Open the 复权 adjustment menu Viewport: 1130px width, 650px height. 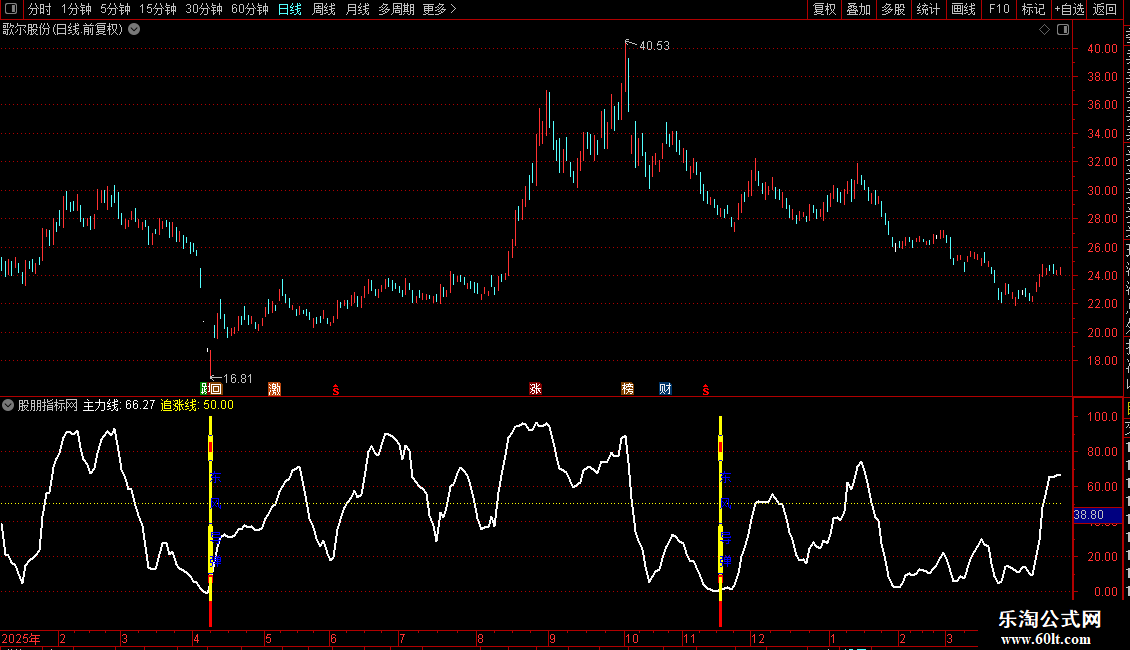pos(824,9)
